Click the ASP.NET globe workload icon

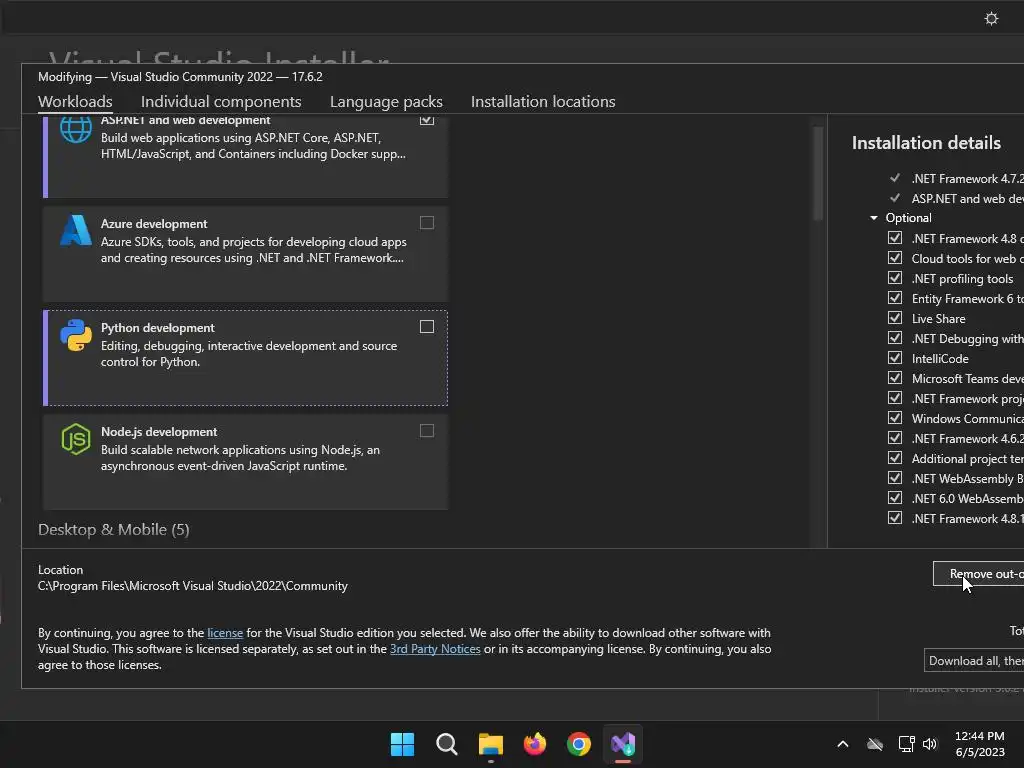76,129
